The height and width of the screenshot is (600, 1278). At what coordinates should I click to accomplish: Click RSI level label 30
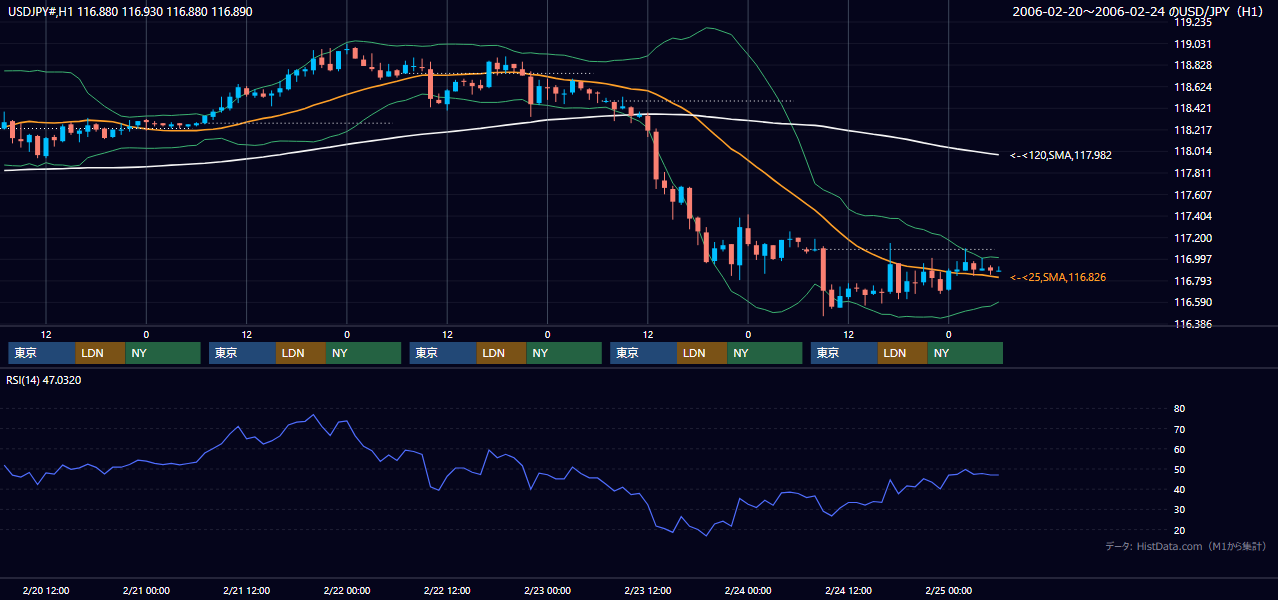click(1179, 509)
